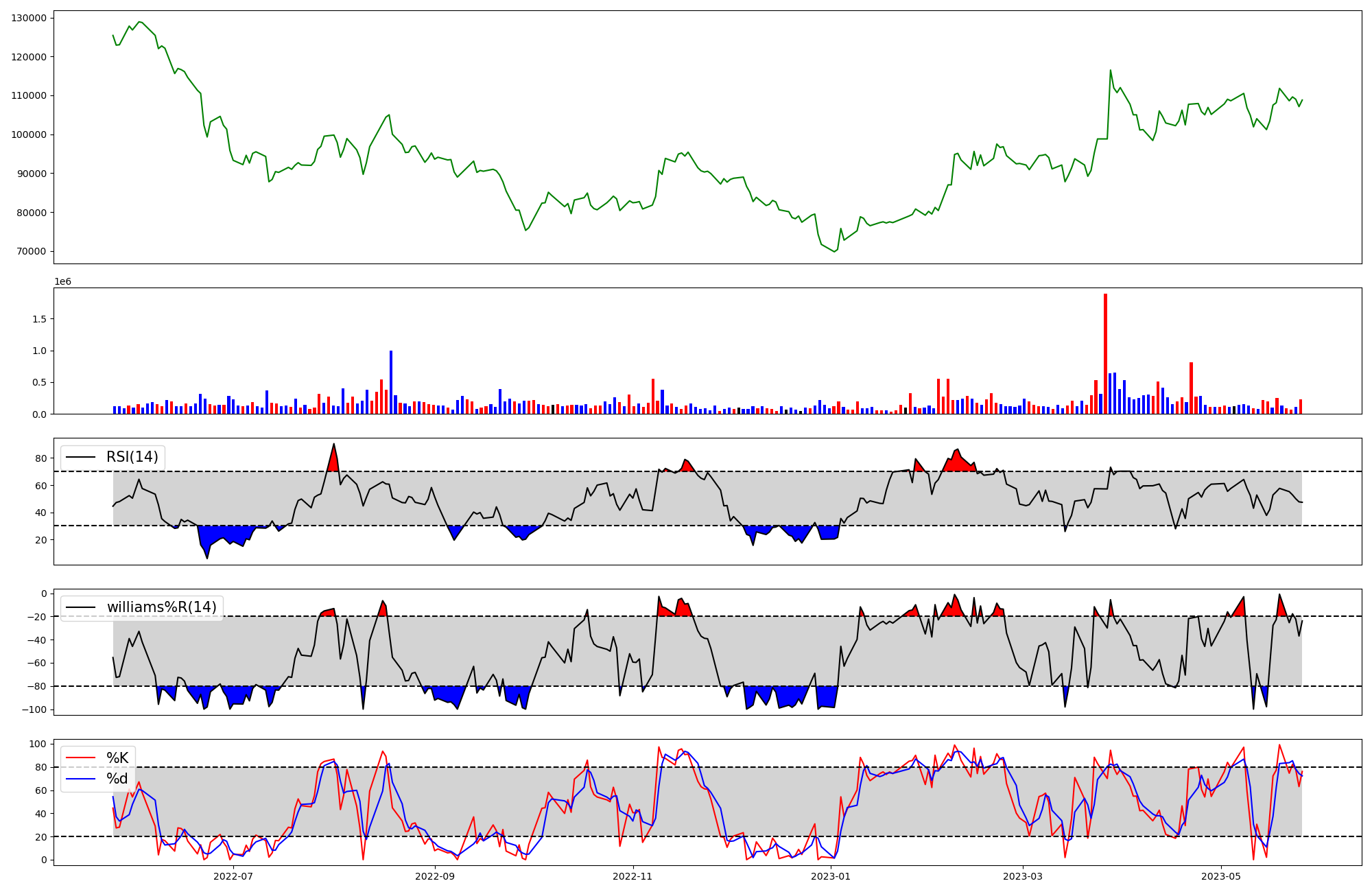Screen dimensions: 1372x892
Task: Click the 1e6 volume scale label
Action: (62, 282)
